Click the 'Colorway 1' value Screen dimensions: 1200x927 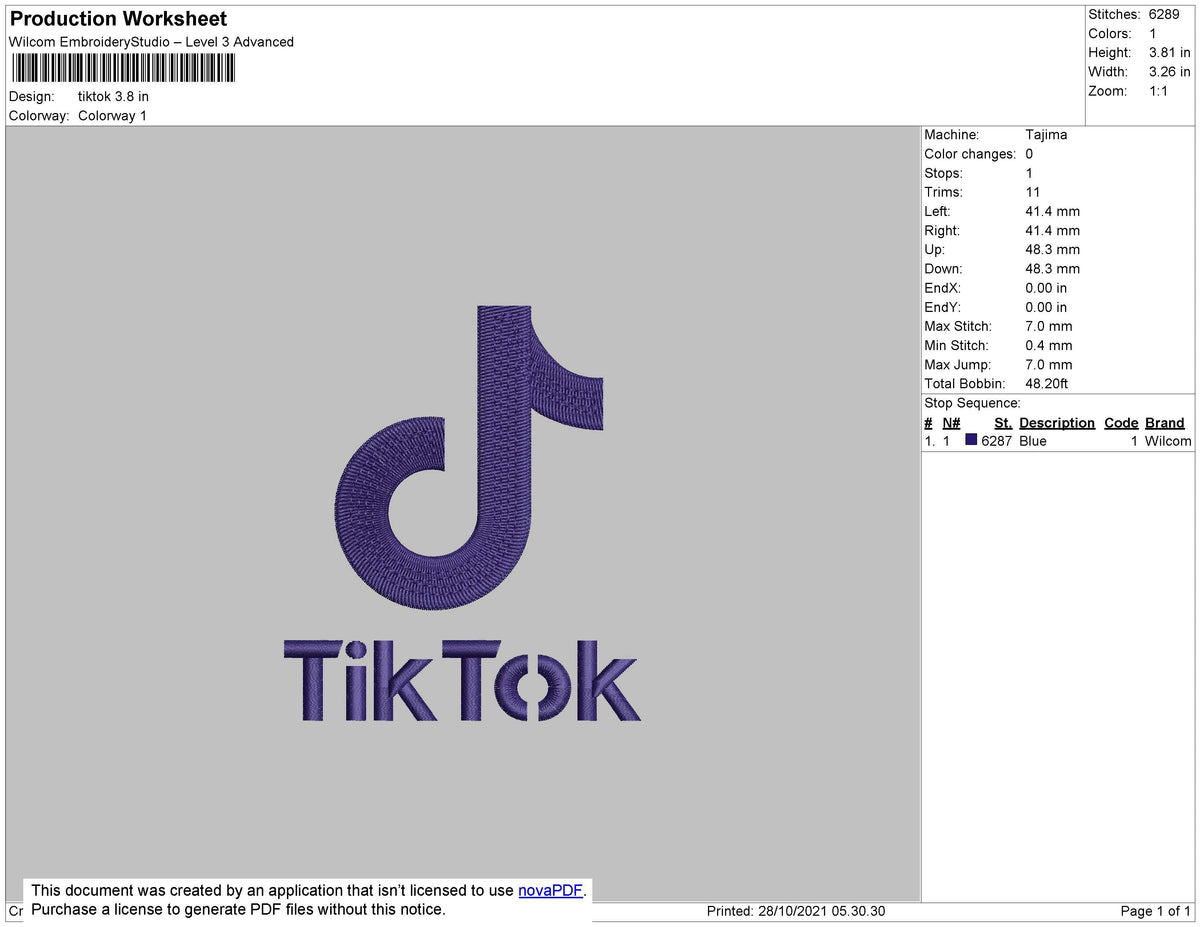coord(112,116)
